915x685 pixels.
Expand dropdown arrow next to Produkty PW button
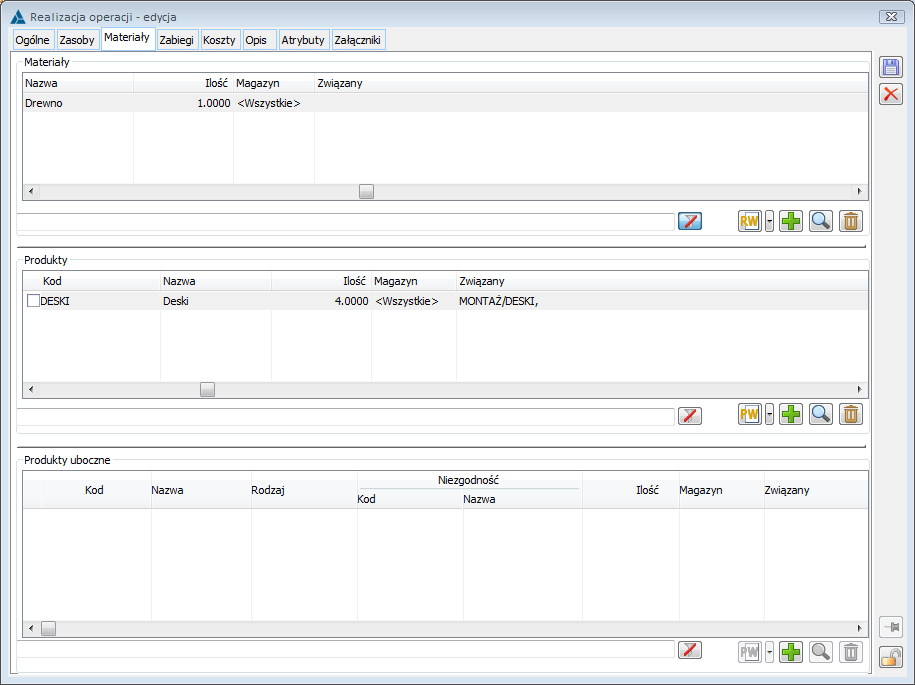coord(769,414)
